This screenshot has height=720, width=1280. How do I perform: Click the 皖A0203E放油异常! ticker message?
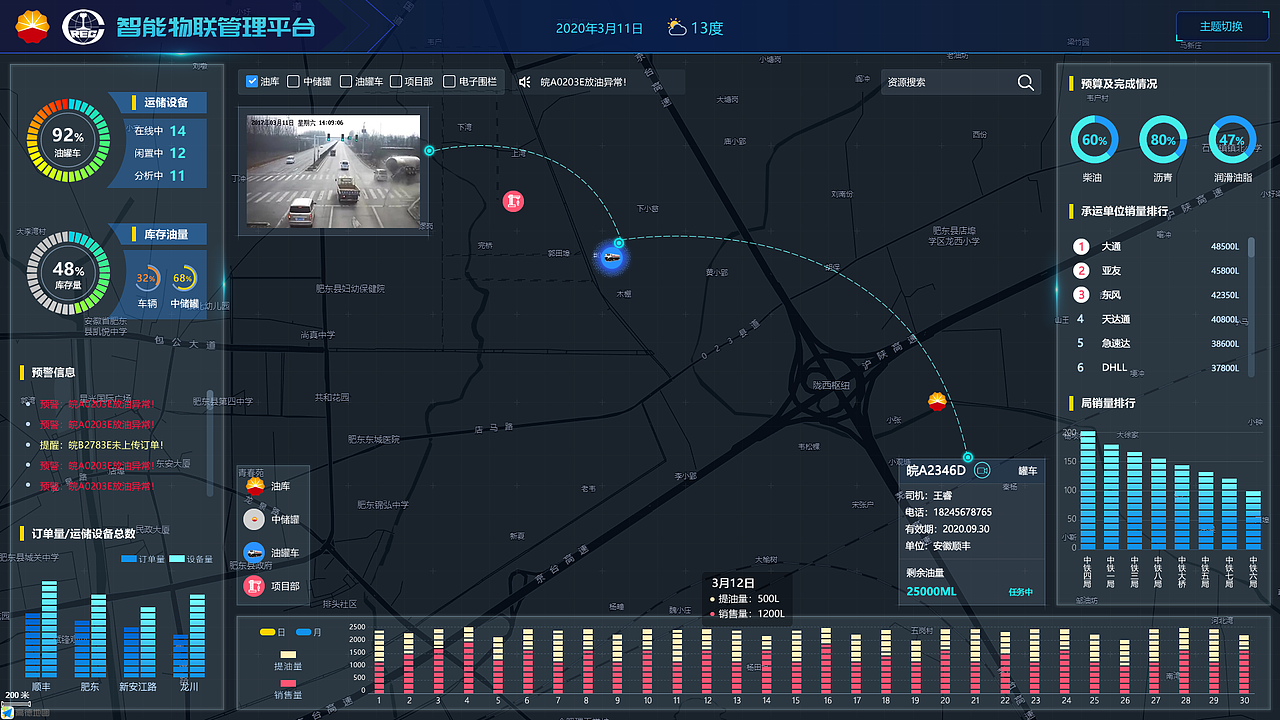tap(583, 82)
